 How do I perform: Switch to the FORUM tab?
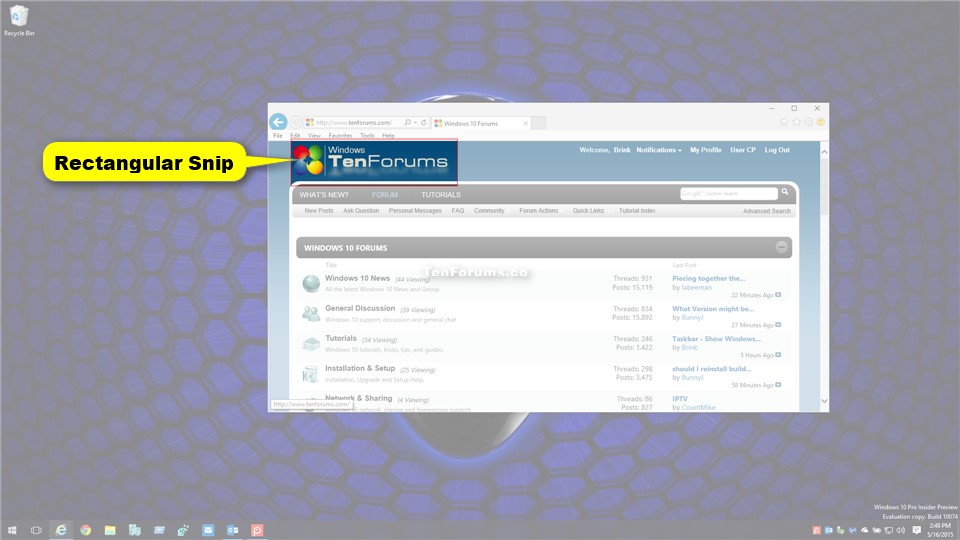tap(384, 195)
